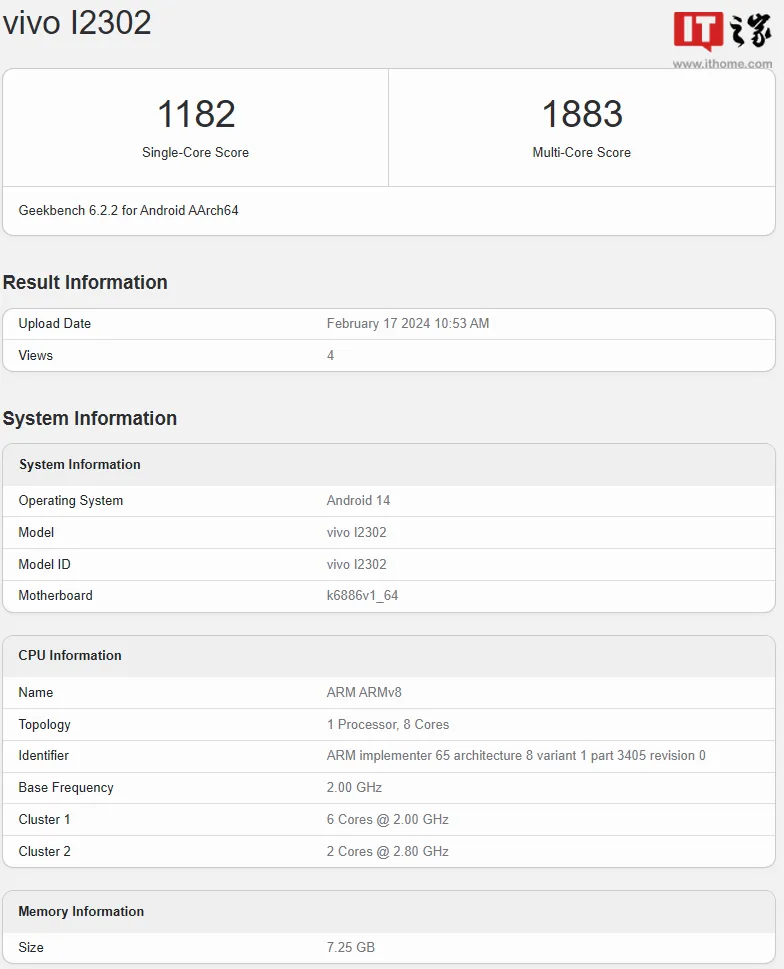Click the Multi-Core Score label

(581, 153)
